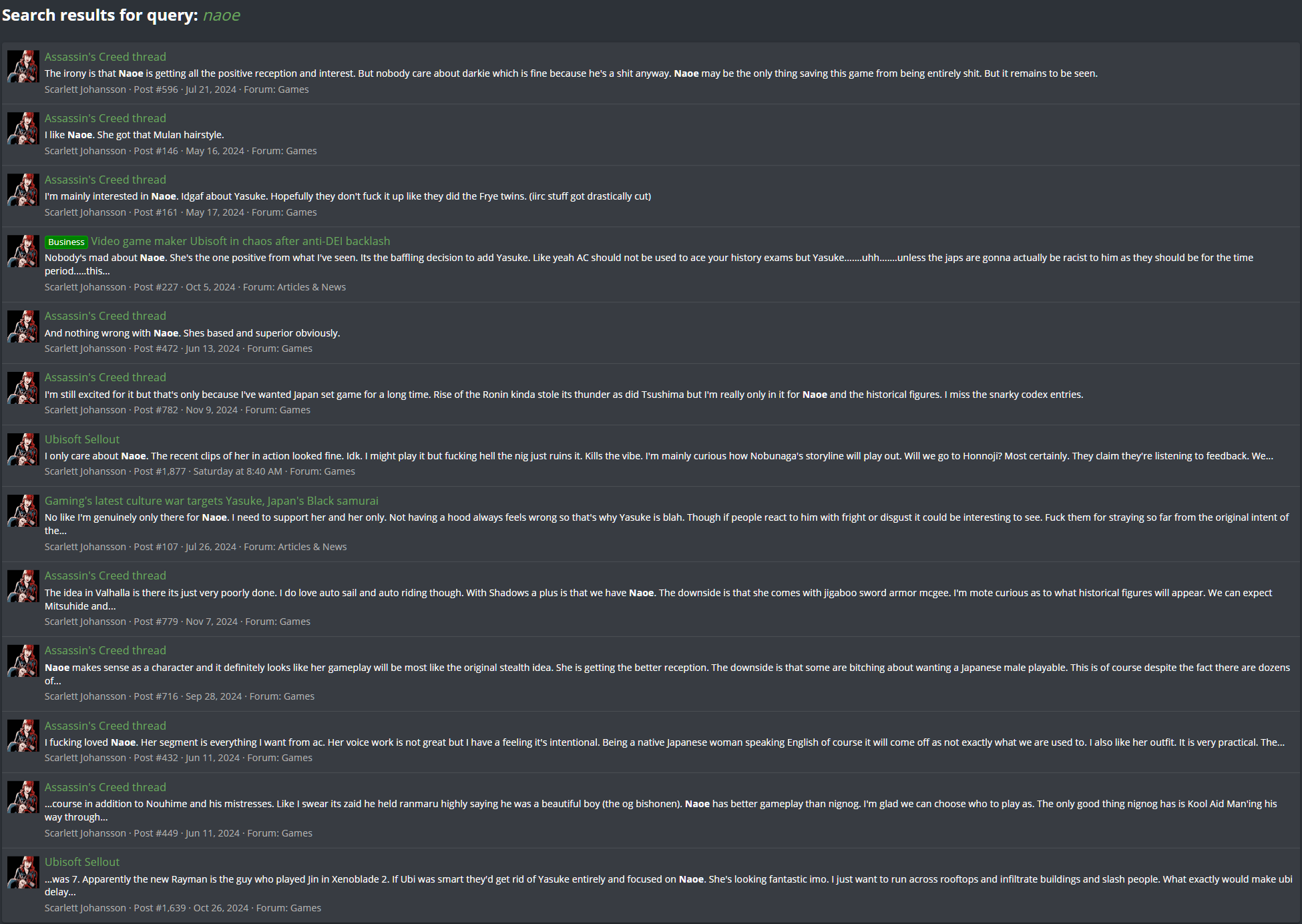Image resolution: width=1302 pixels, height=924 pixels.
Task: Open Scarlett Johansson profile on Post #472
Action: pyautogui.click(x=85, y=349)
